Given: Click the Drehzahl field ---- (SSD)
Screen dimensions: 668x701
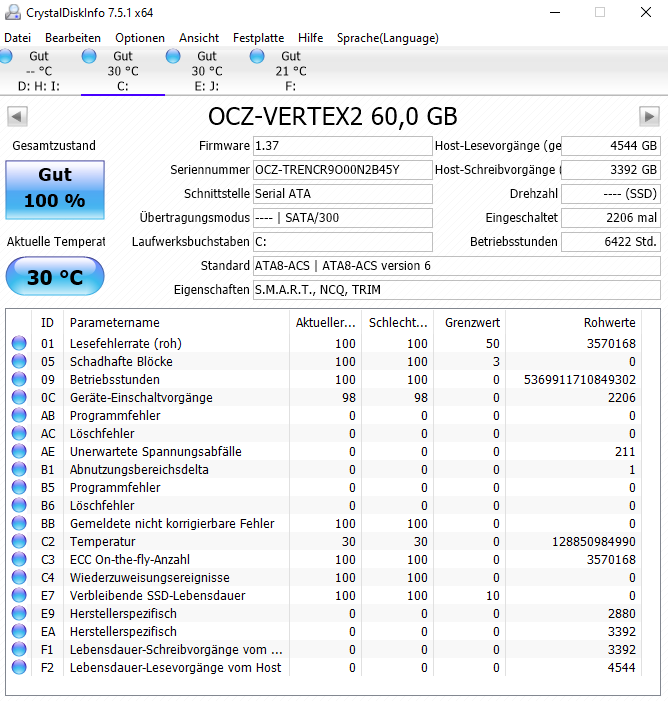Looking at the screenshot, I should (611, 194).
